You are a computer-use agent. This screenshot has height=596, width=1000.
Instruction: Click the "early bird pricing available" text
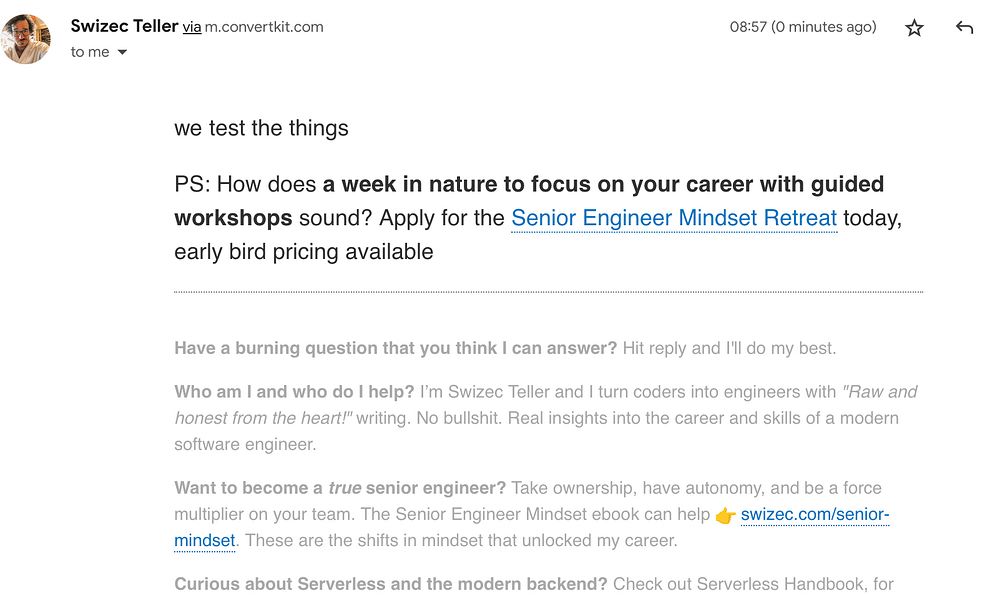tap(303, 252)
